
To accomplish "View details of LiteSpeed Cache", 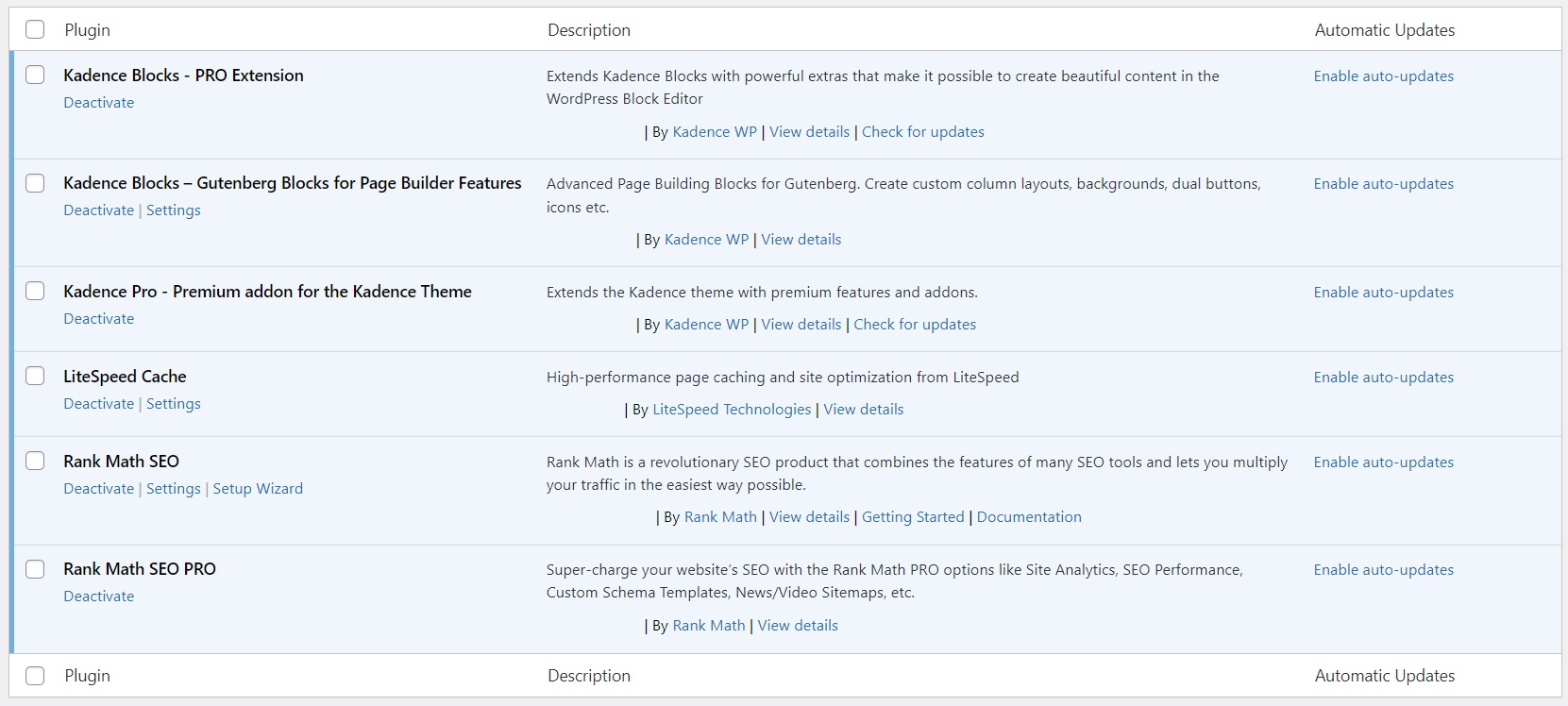I will click(x=864, y=410).
